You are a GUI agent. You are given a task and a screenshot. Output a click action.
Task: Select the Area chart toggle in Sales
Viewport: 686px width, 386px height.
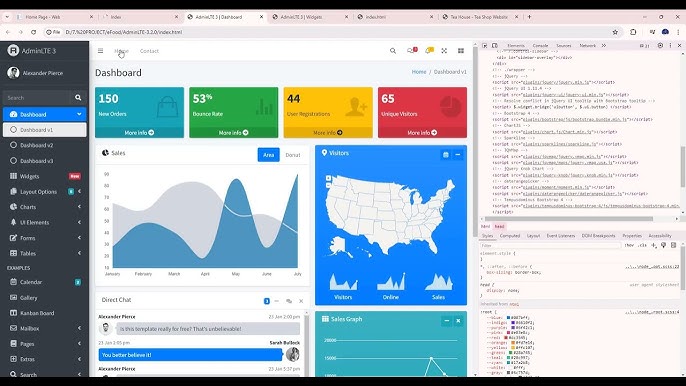[x=269, y=155]
